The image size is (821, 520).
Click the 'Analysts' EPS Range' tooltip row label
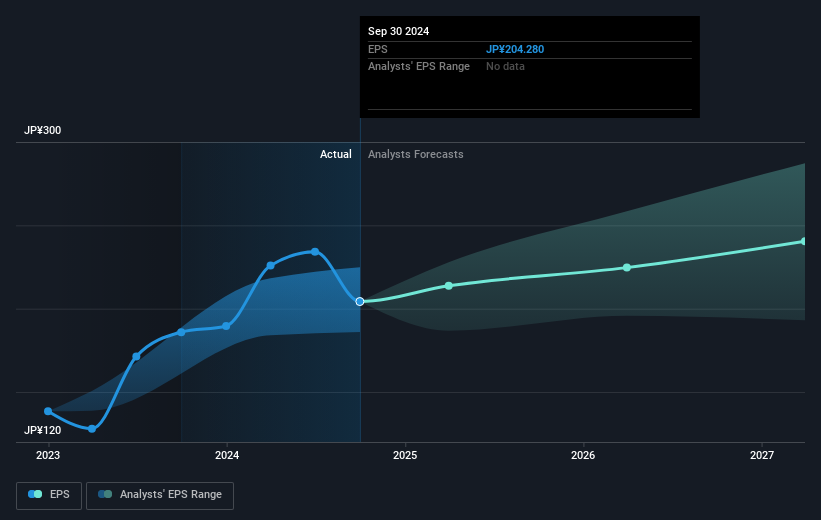[x=419, y=67]
